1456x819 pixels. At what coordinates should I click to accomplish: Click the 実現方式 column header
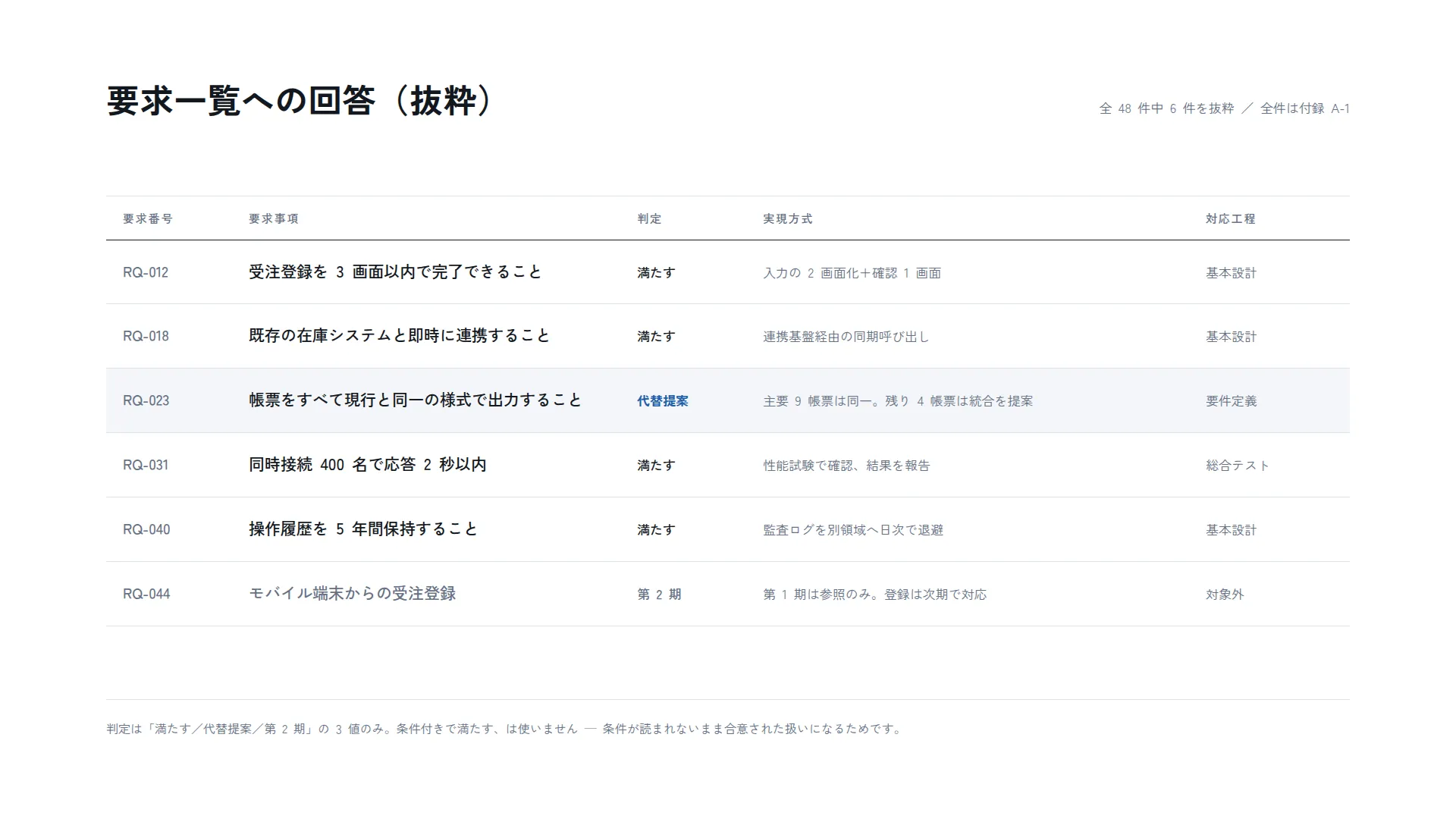pos(788,218)
